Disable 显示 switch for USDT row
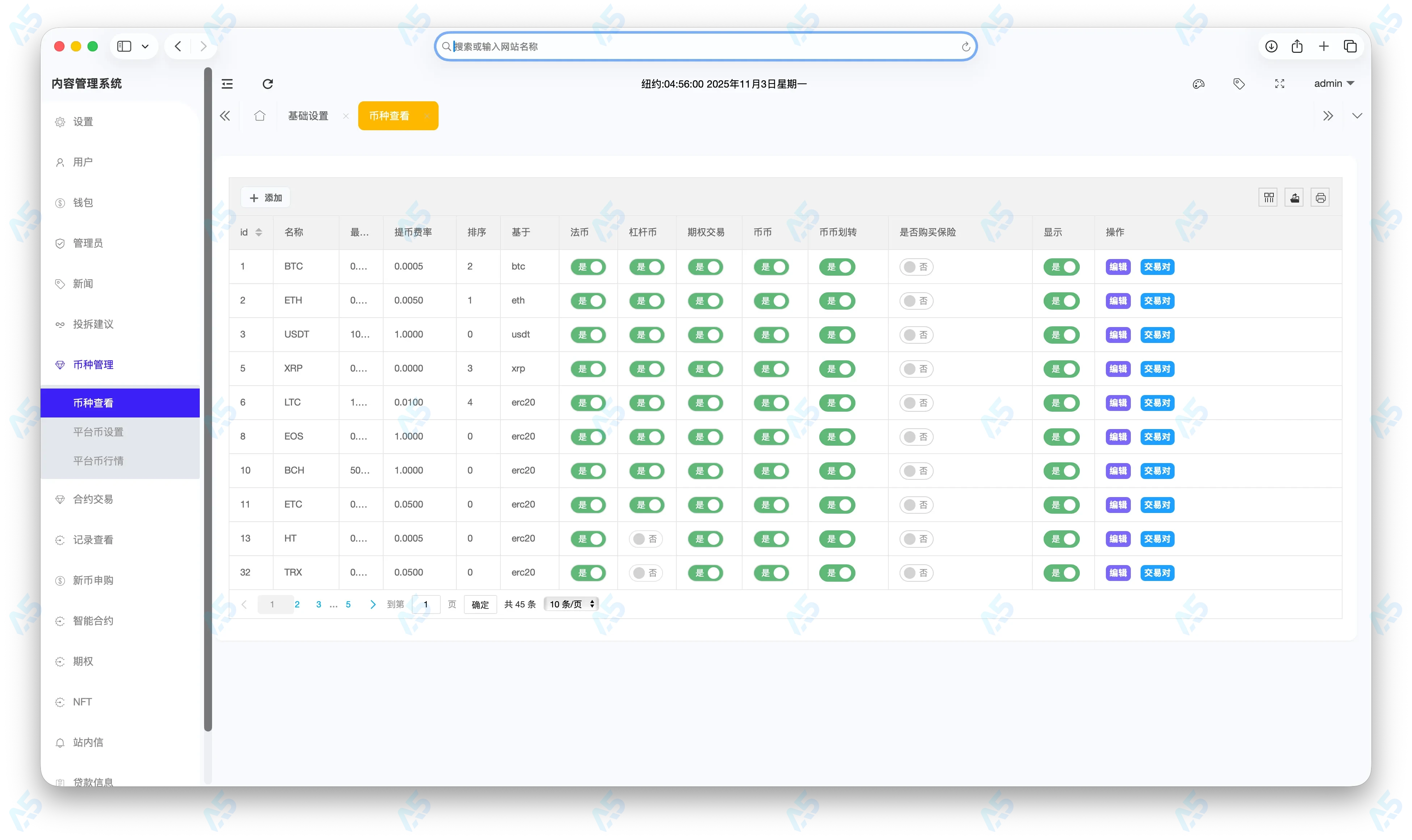The width and height of the screenshot is (1412, 840). coord(1062,335)
